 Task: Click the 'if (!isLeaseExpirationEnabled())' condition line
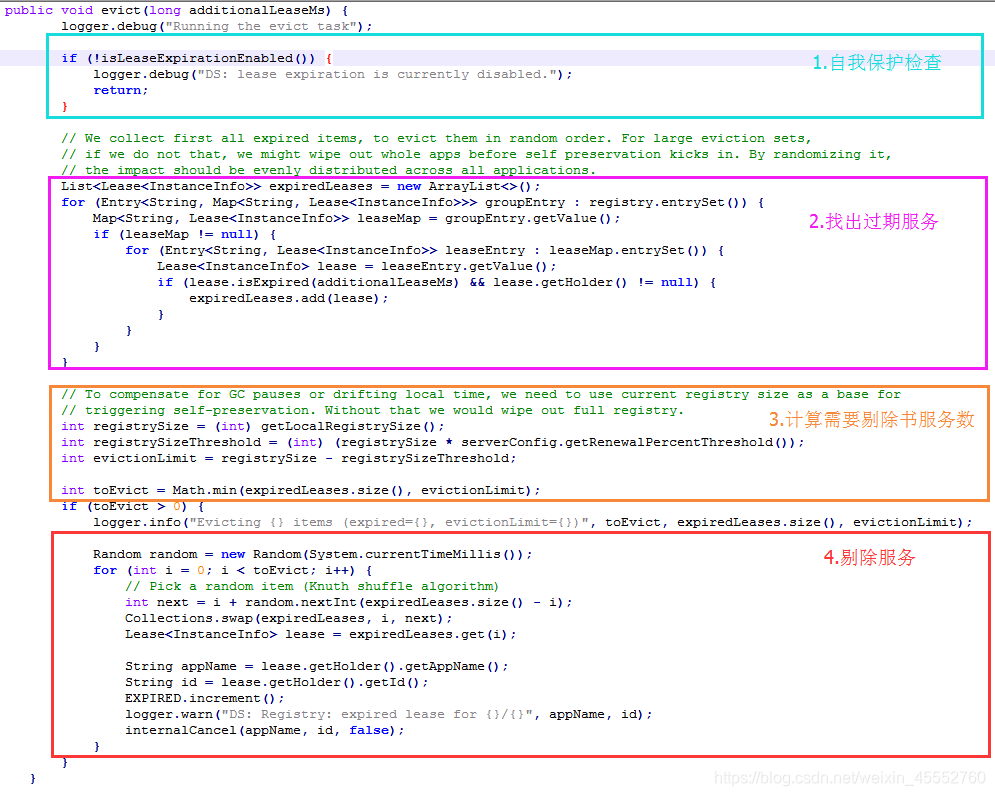(x=196, y=58)
